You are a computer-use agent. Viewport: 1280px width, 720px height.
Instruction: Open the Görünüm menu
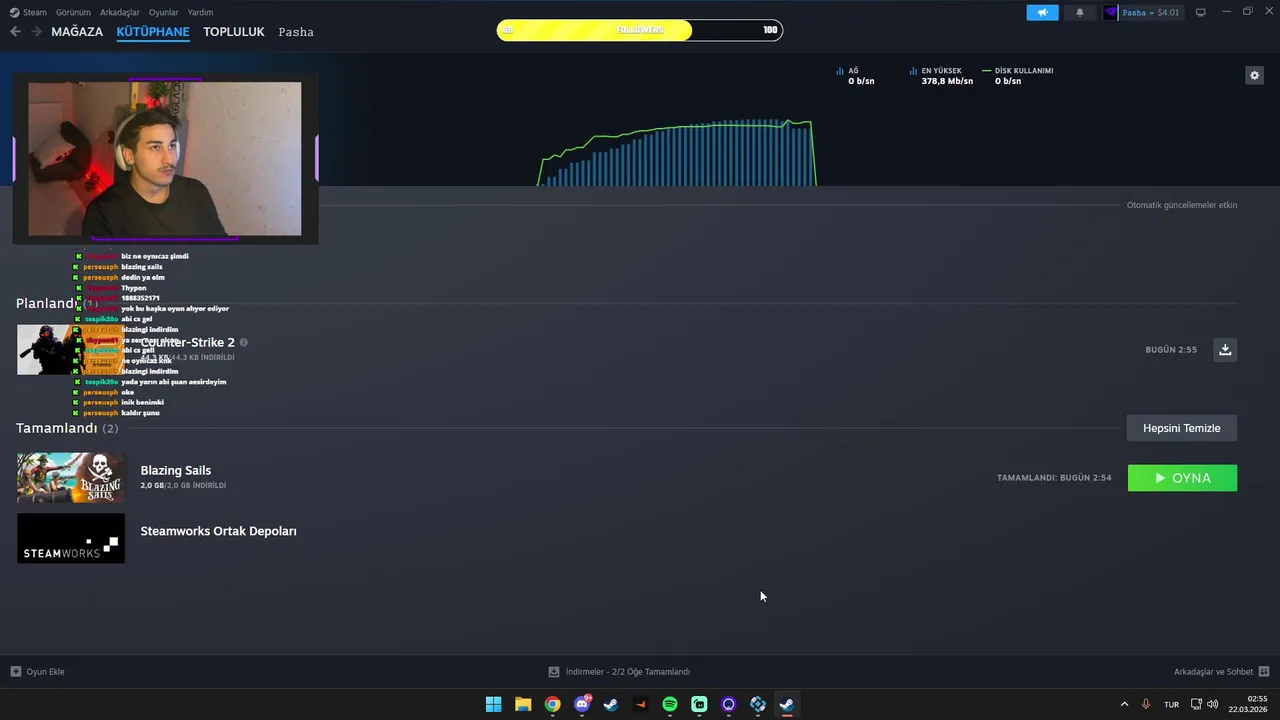[73, 12]
